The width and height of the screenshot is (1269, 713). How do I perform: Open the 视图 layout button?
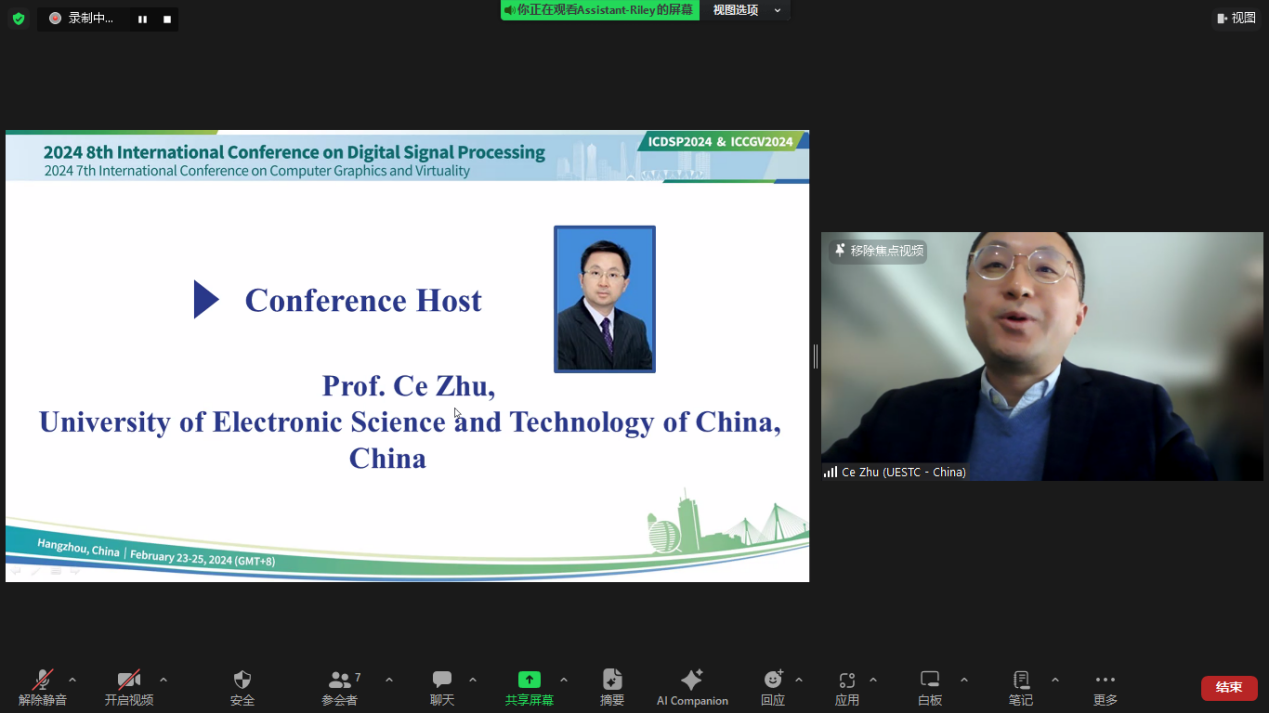click(x=1236, y=18)
